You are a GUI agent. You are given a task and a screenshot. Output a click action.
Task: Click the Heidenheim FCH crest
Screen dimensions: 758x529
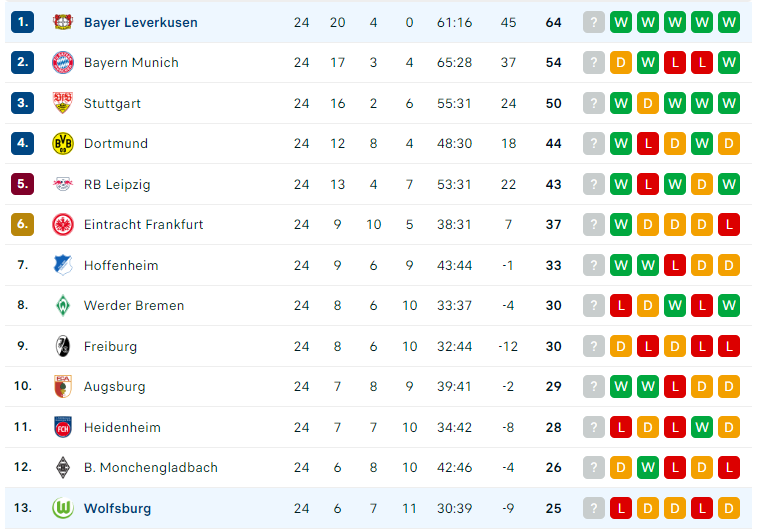tap(63, 427)
